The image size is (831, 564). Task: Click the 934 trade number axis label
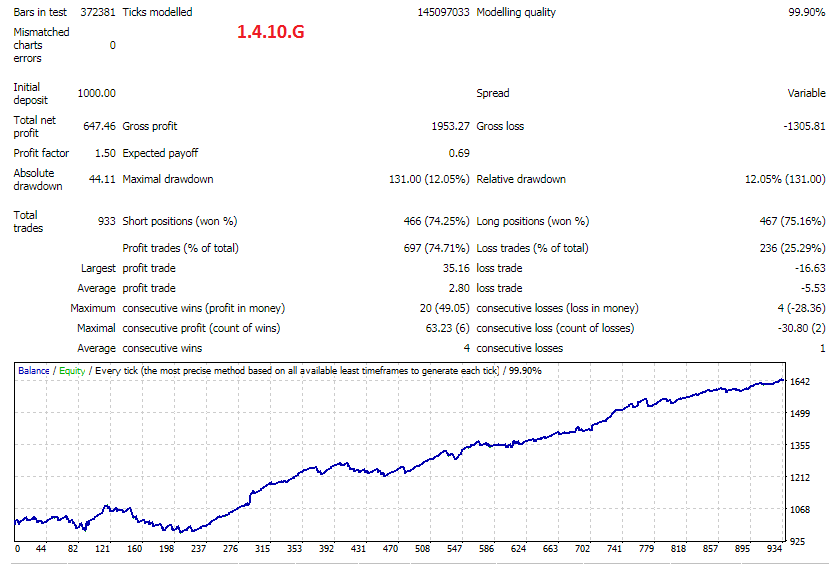(x=774, y=549)
